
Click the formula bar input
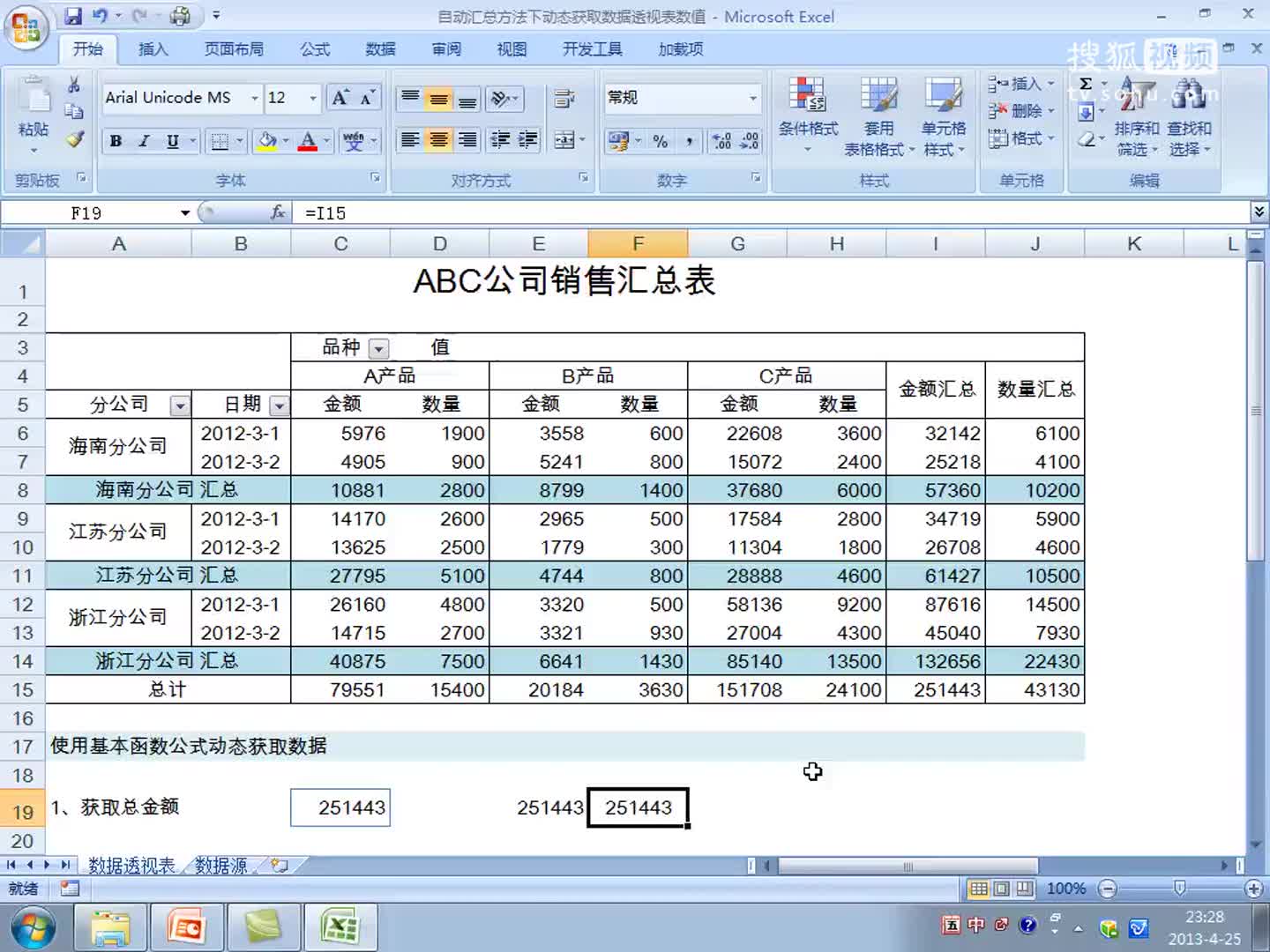click(x=773, y=212)
